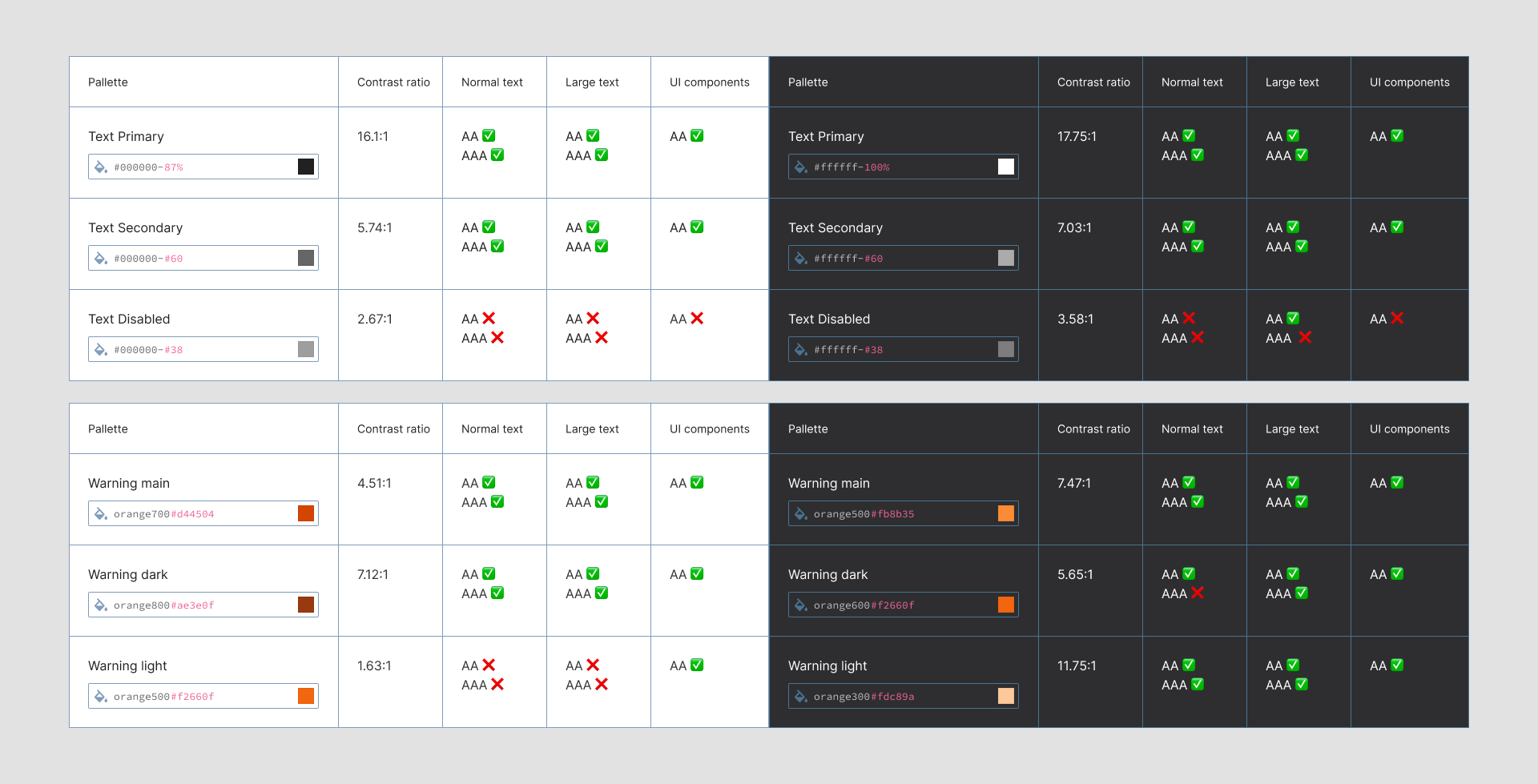
Task: Click the fill icon in the #ffffff-#38 field
Action: click(801, 349)
